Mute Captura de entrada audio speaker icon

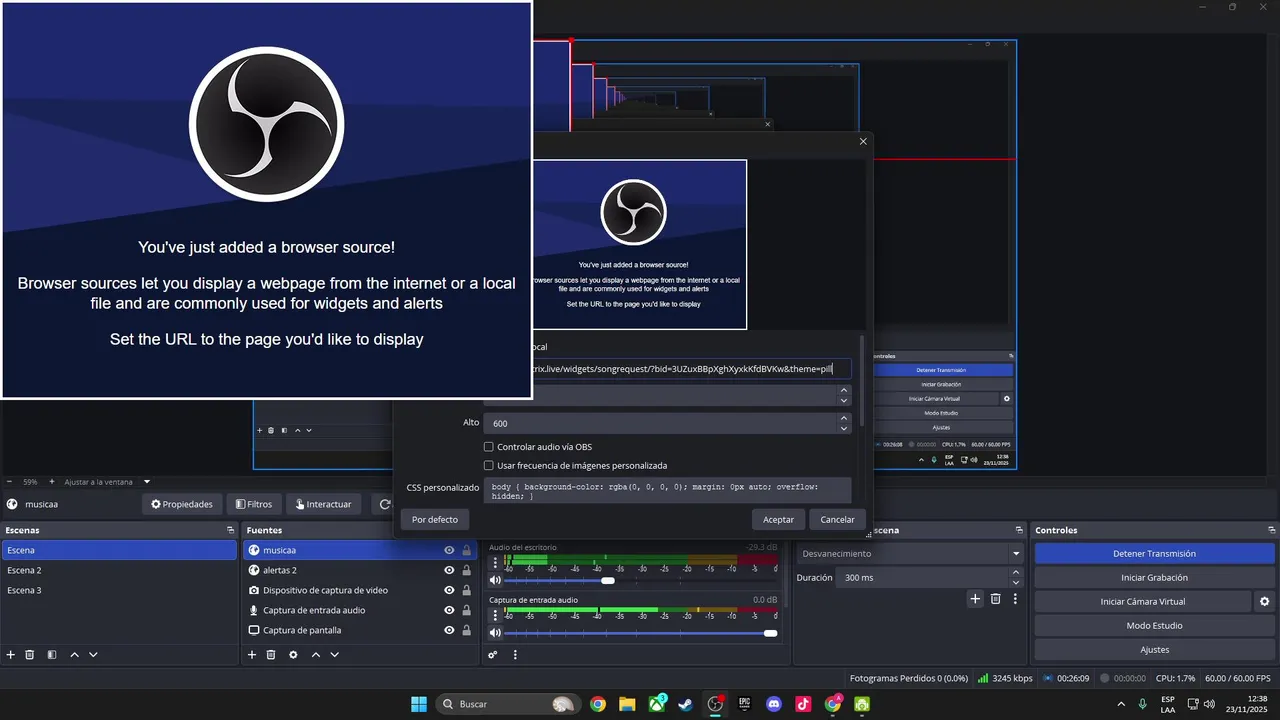pos(494,633)
